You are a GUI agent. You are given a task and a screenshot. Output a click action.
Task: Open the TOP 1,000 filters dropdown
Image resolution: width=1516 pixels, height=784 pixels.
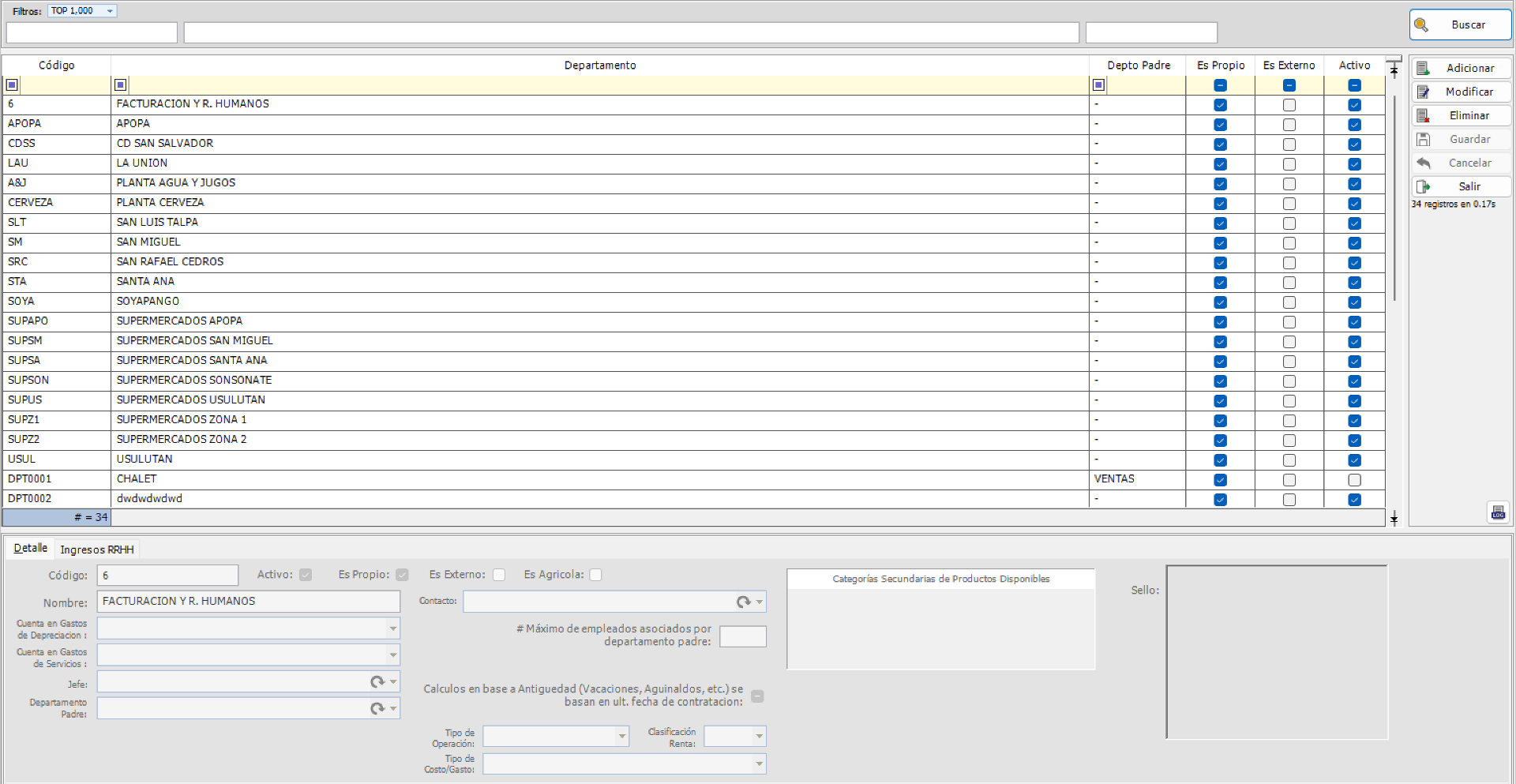110,10
